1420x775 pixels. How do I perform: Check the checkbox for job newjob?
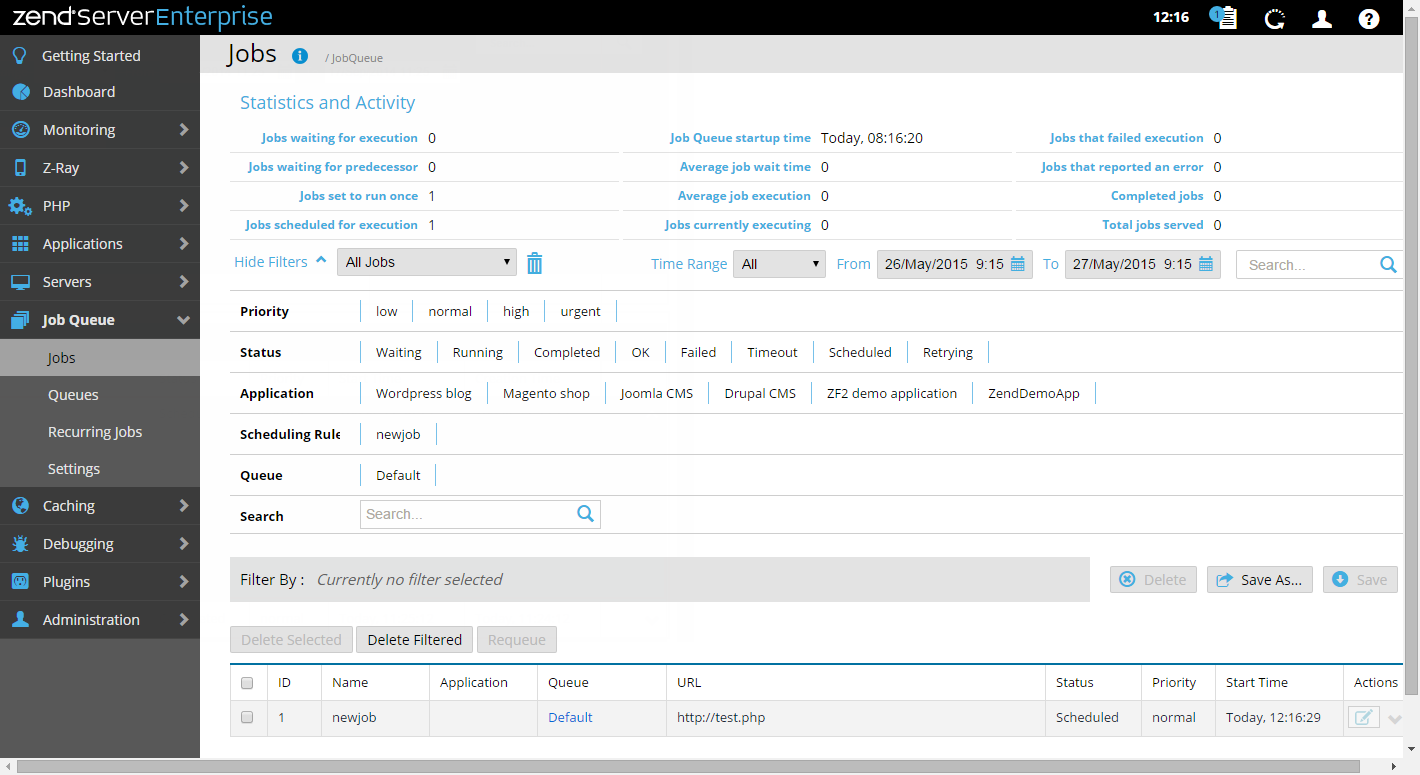click(247, 717)
